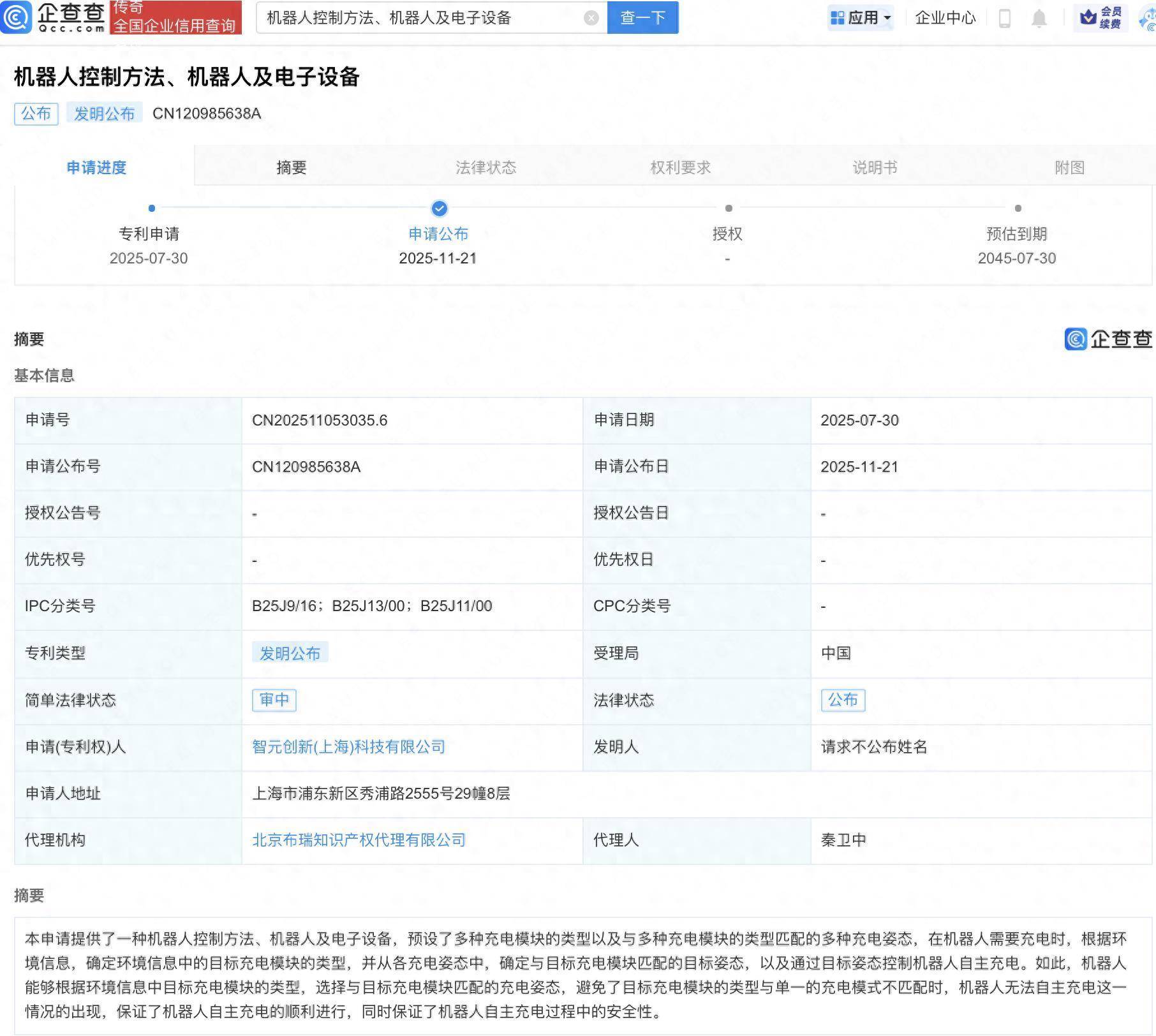Open the 权利要求 tab

point(679,167)
